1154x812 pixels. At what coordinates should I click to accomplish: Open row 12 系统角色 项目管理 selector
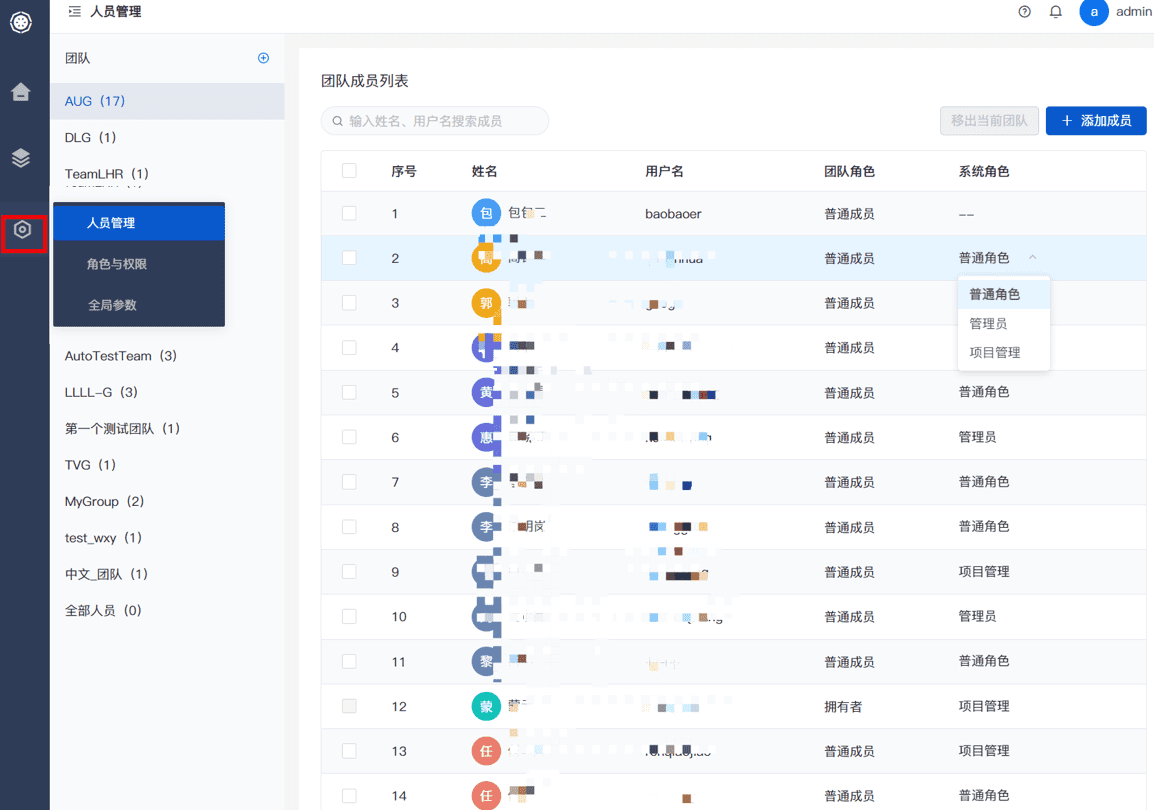click(x=983, y=706)
